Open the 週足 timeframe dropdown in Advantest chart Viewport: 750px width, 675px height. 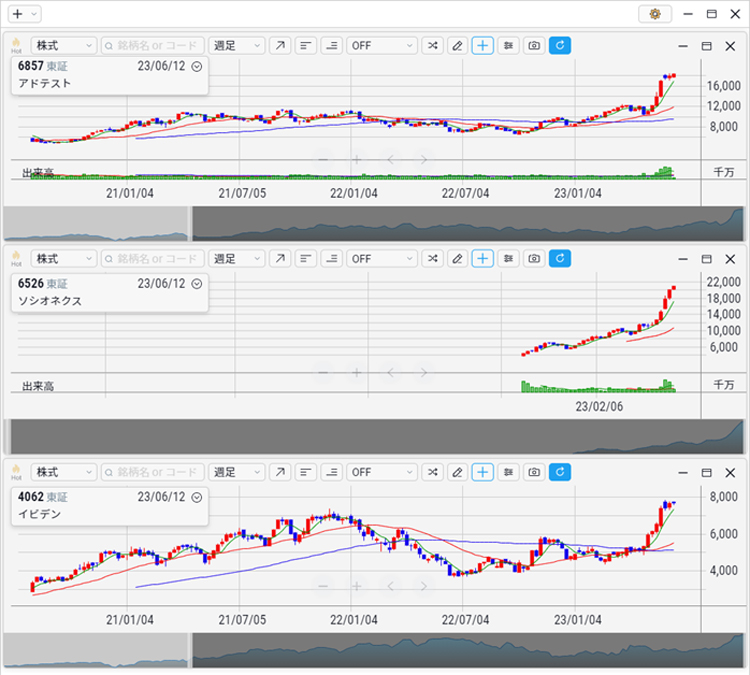(x=237, y=46)
